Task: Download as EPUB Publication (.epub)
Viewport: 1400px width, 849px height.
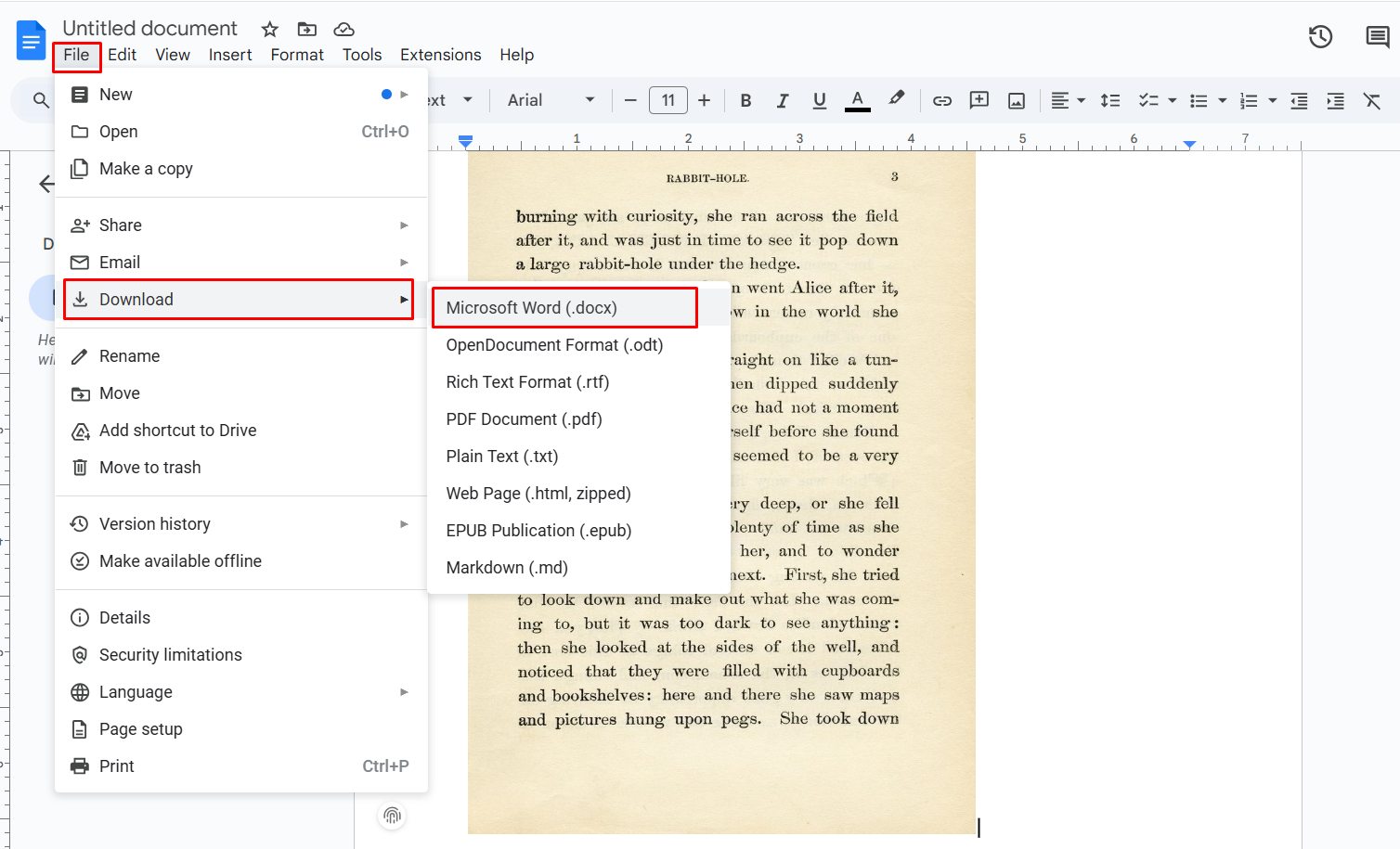Action: 578,531
